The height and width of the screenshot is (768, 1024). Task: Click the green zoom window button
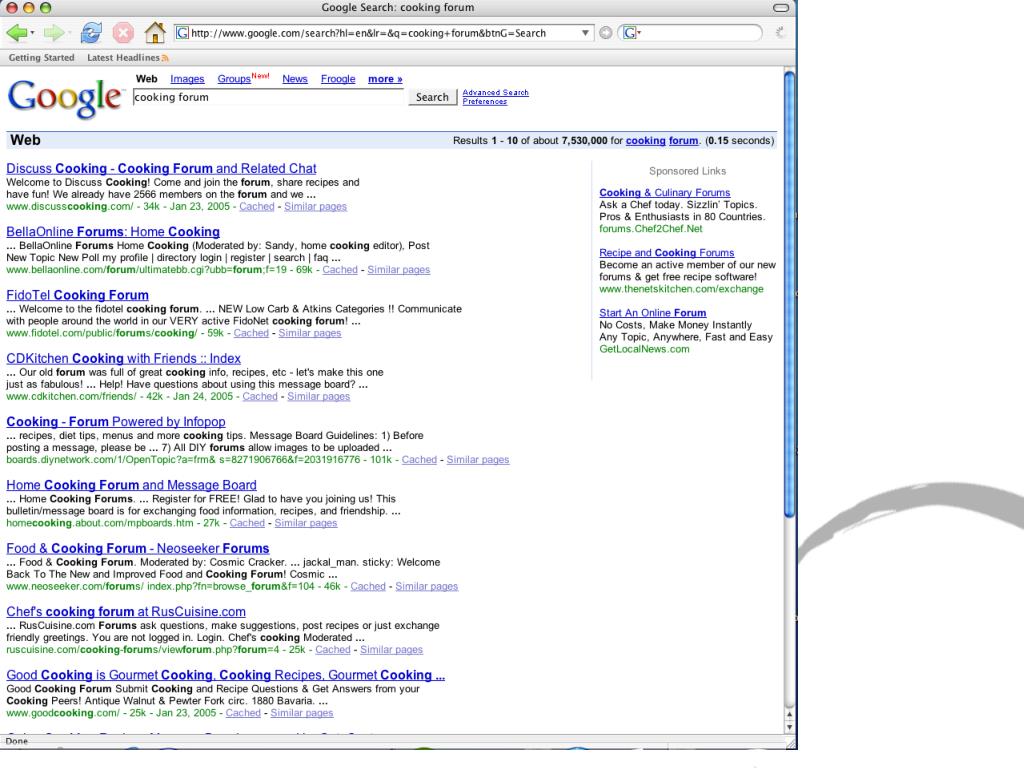45,8
